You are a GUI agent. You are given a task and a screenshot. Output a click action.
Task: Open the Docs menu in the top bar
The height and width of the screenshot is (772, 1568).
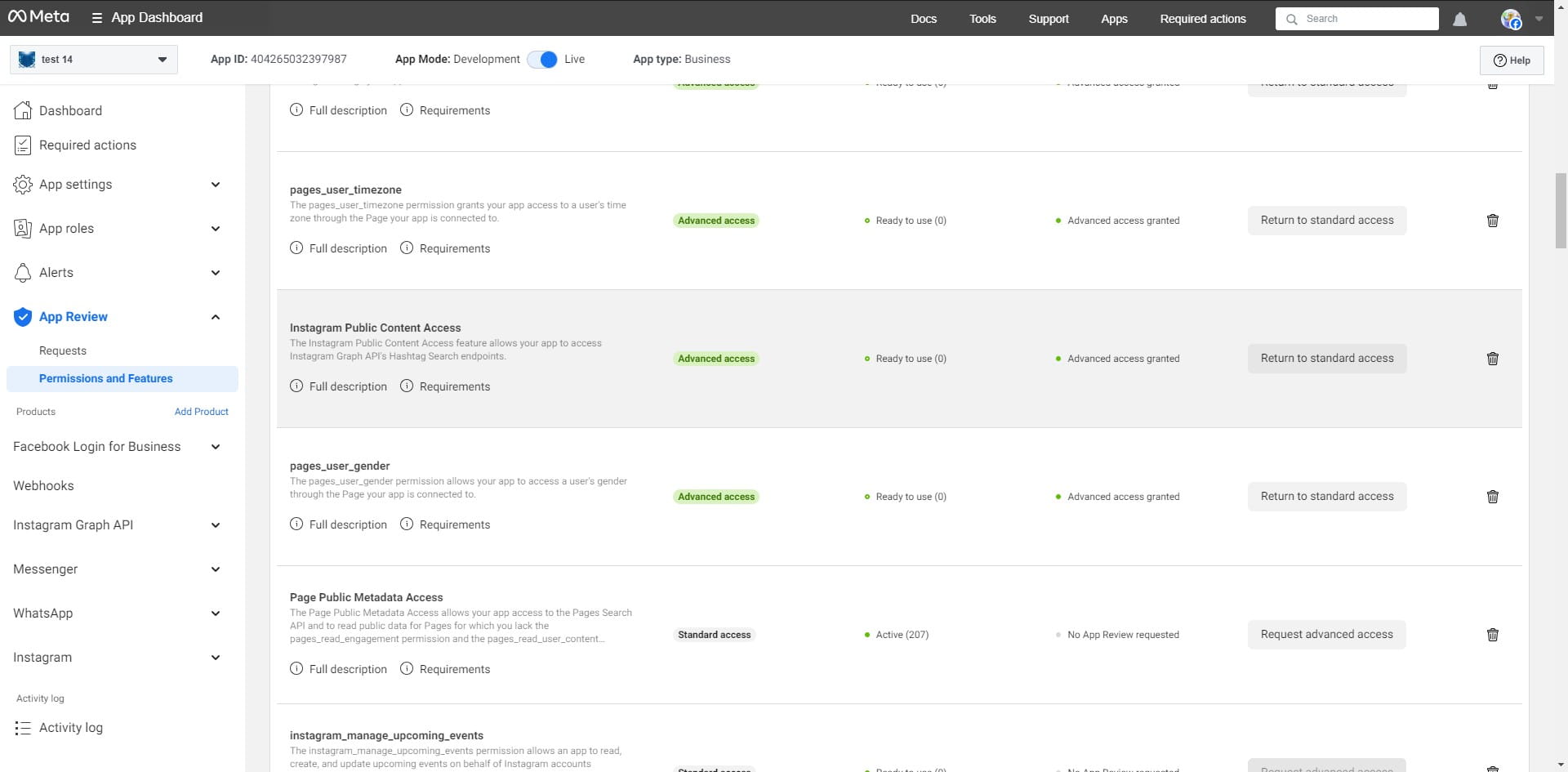(923, 19)
